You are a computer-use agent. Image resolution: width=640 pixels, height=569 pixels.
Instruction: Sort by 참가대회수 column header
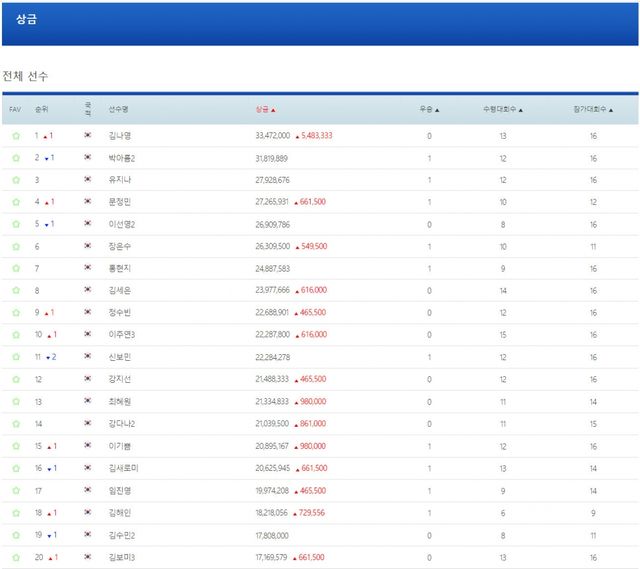pyautogui.click(x=593, y=109)
